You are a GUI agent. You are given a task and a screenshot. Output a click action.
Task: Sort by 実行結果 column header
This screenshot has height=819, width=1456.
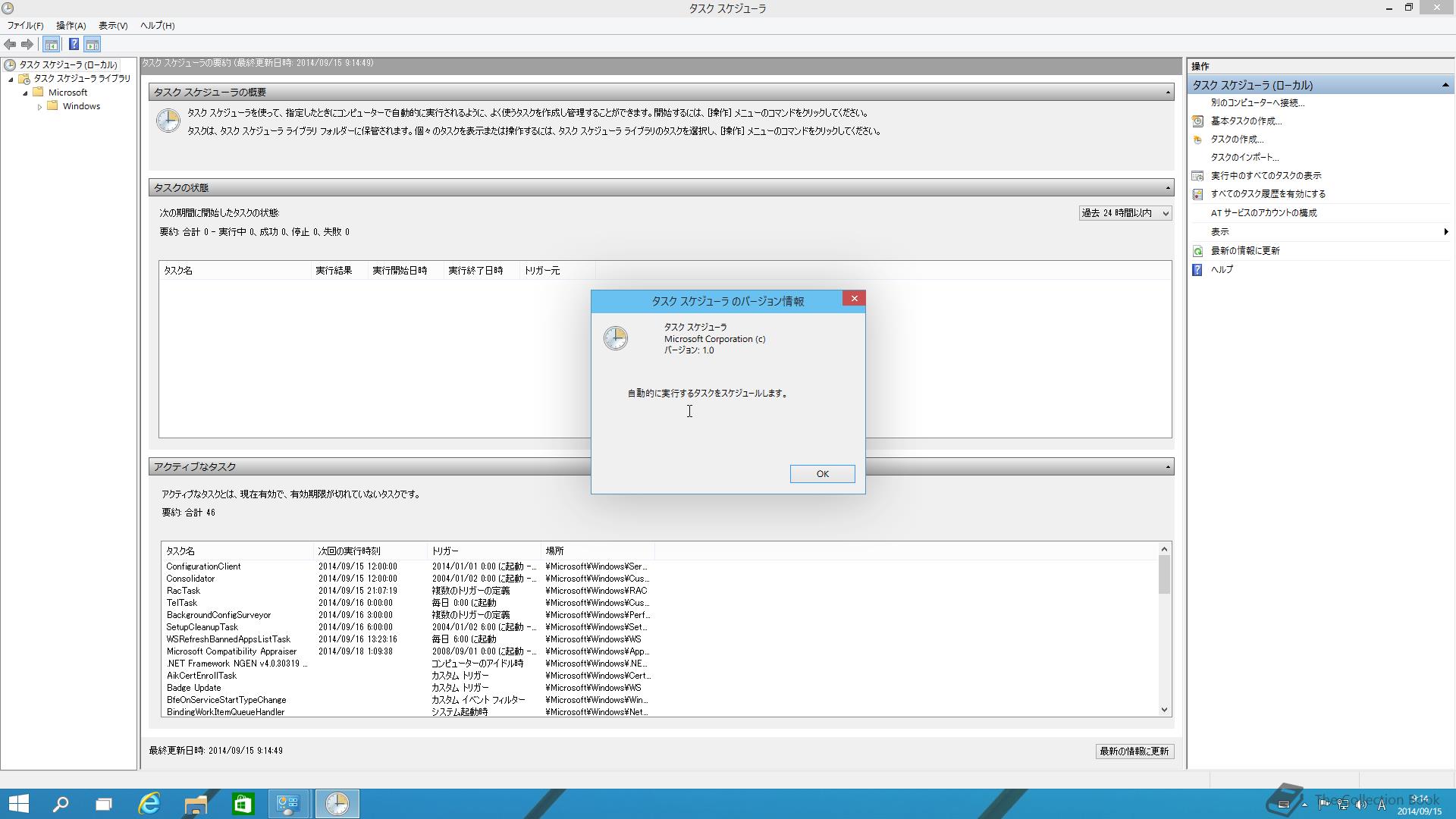pos(339,271)
